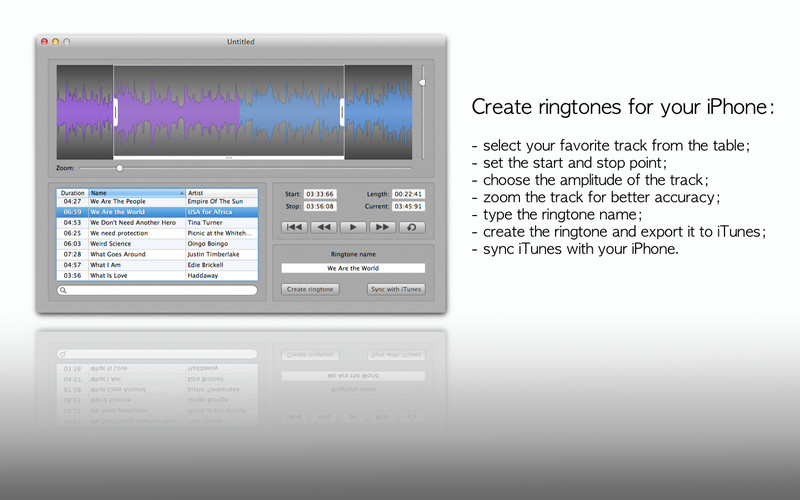Screen dimensions: 800x500
Task: Select the 'What Is Love' track
Action: [x=157, y=276]
